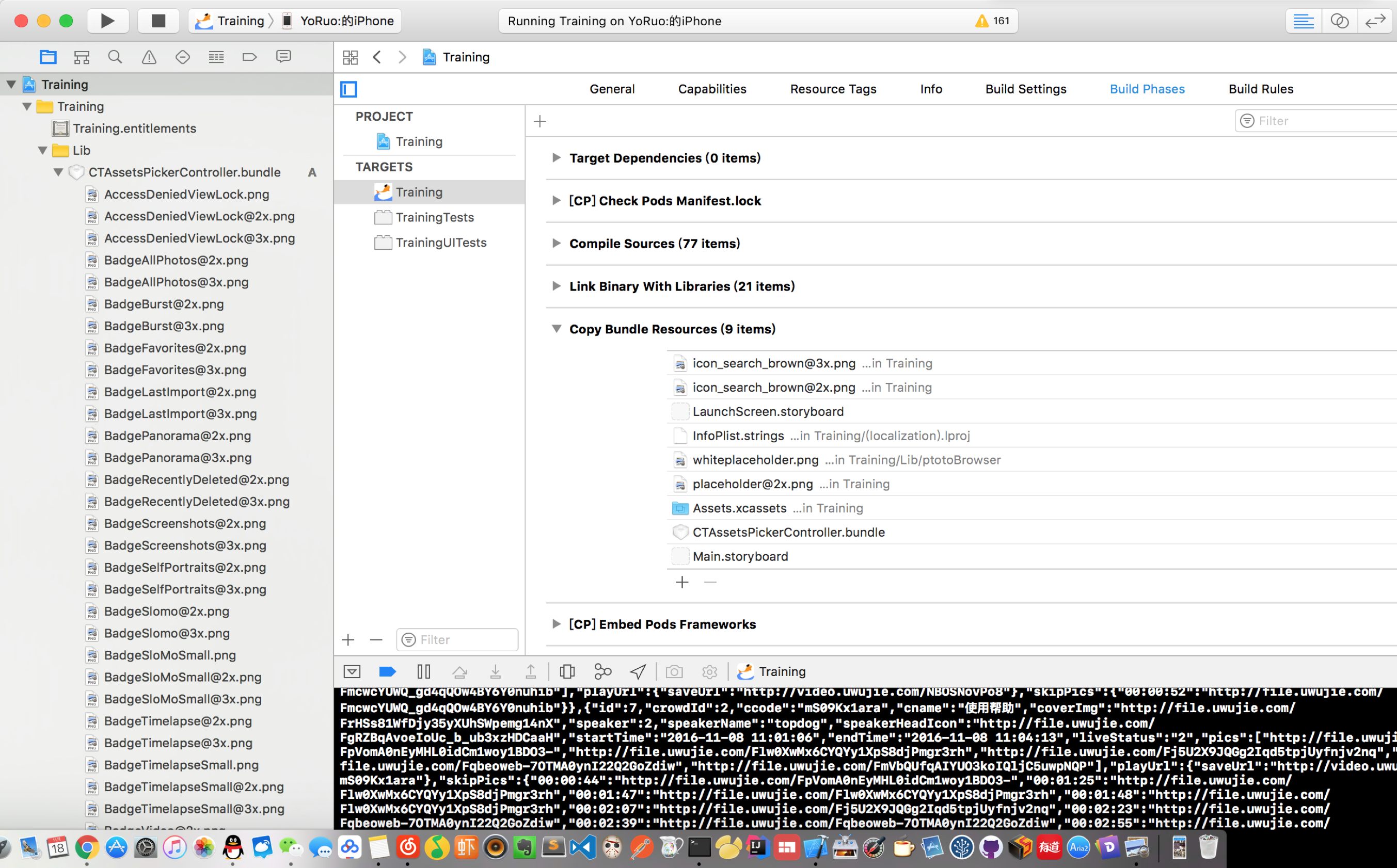Toggle breakpoints activation
This screenshot has width=1397, height=868.
click(x=388, y=671)
